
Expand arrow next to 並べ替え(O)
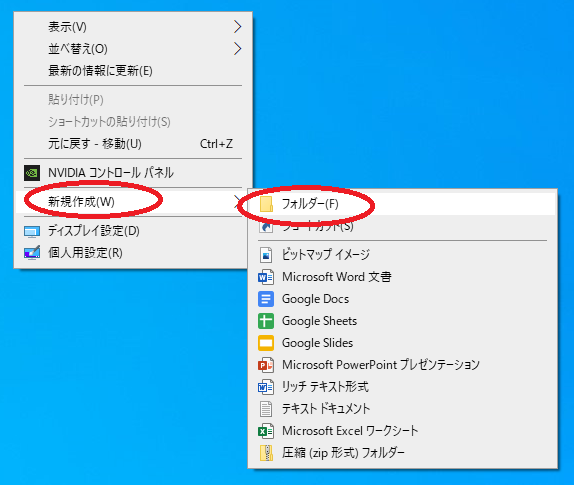click(238, 49)
